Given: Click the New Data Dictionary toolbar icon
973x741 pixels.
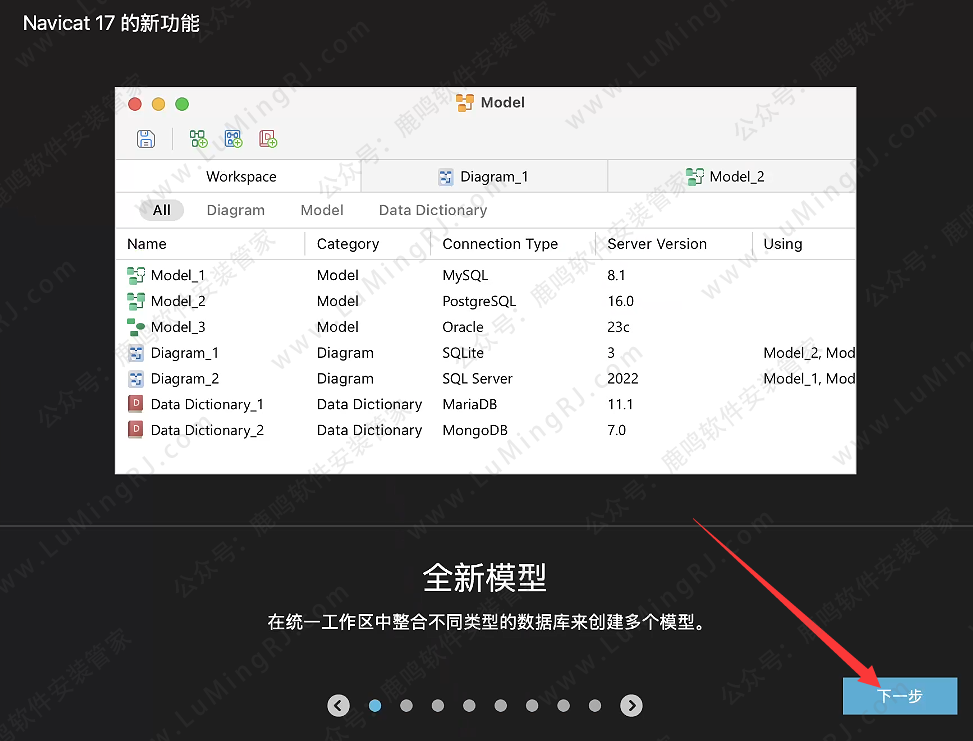Looking at the screenshot, I should pos(267,138).
